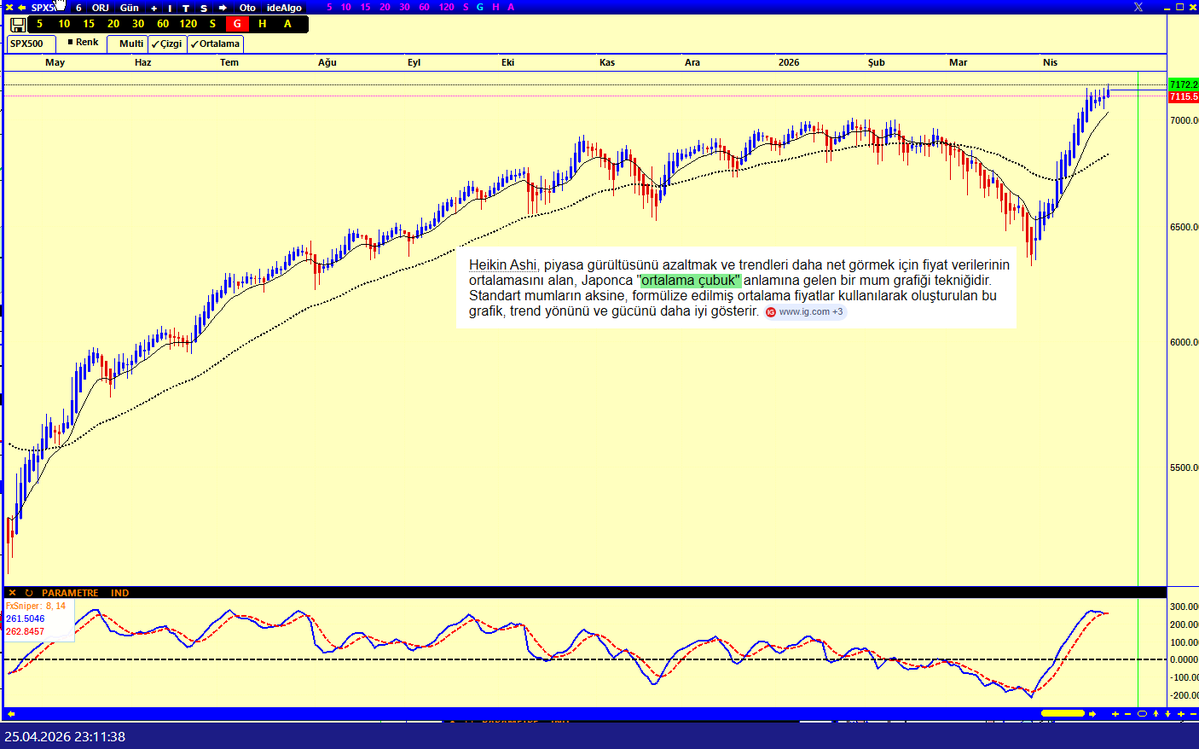Click the red 262.8457 indicator value
Screen dimensions: 1199x749
pyautogui.click(x=25, y=632)
